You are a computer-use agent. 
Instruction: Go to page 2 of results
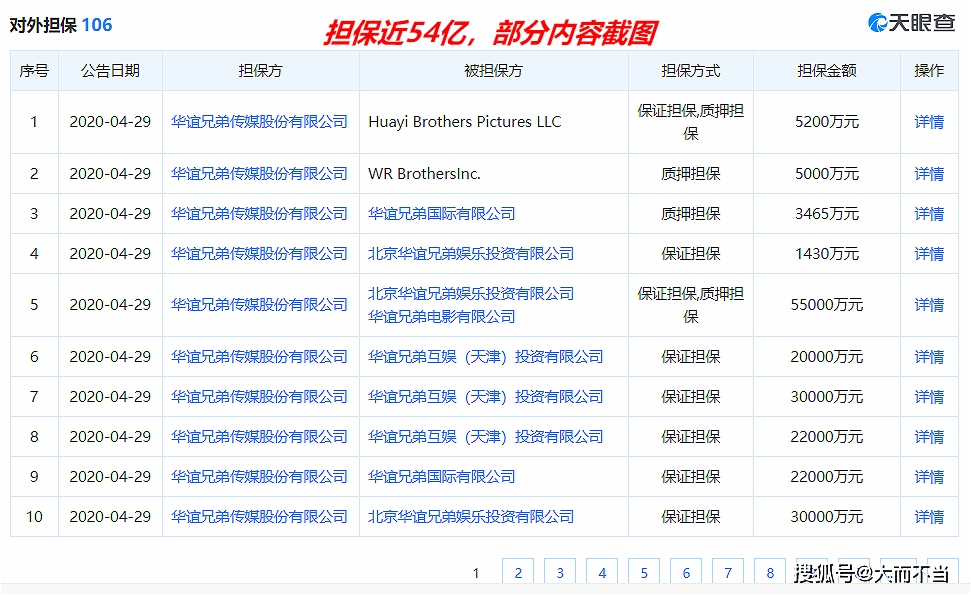pos(518,572)
